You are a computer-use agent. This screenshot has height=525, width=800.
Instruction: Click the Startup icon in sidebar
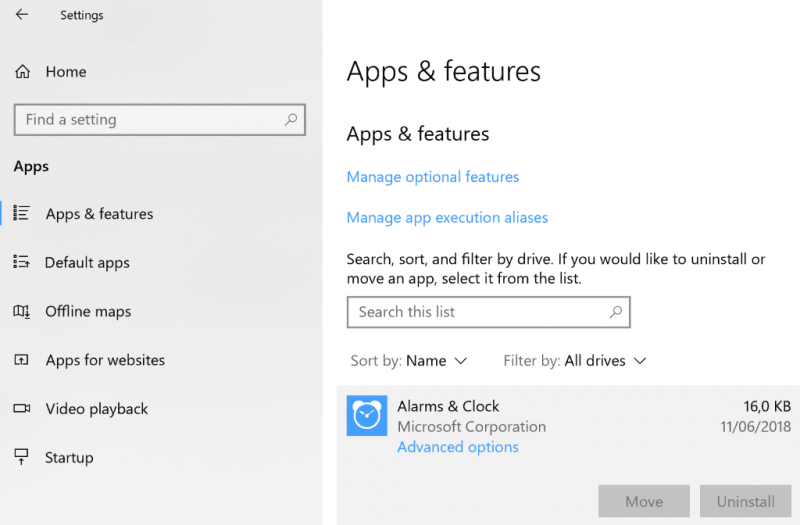(x=21, y=457)
